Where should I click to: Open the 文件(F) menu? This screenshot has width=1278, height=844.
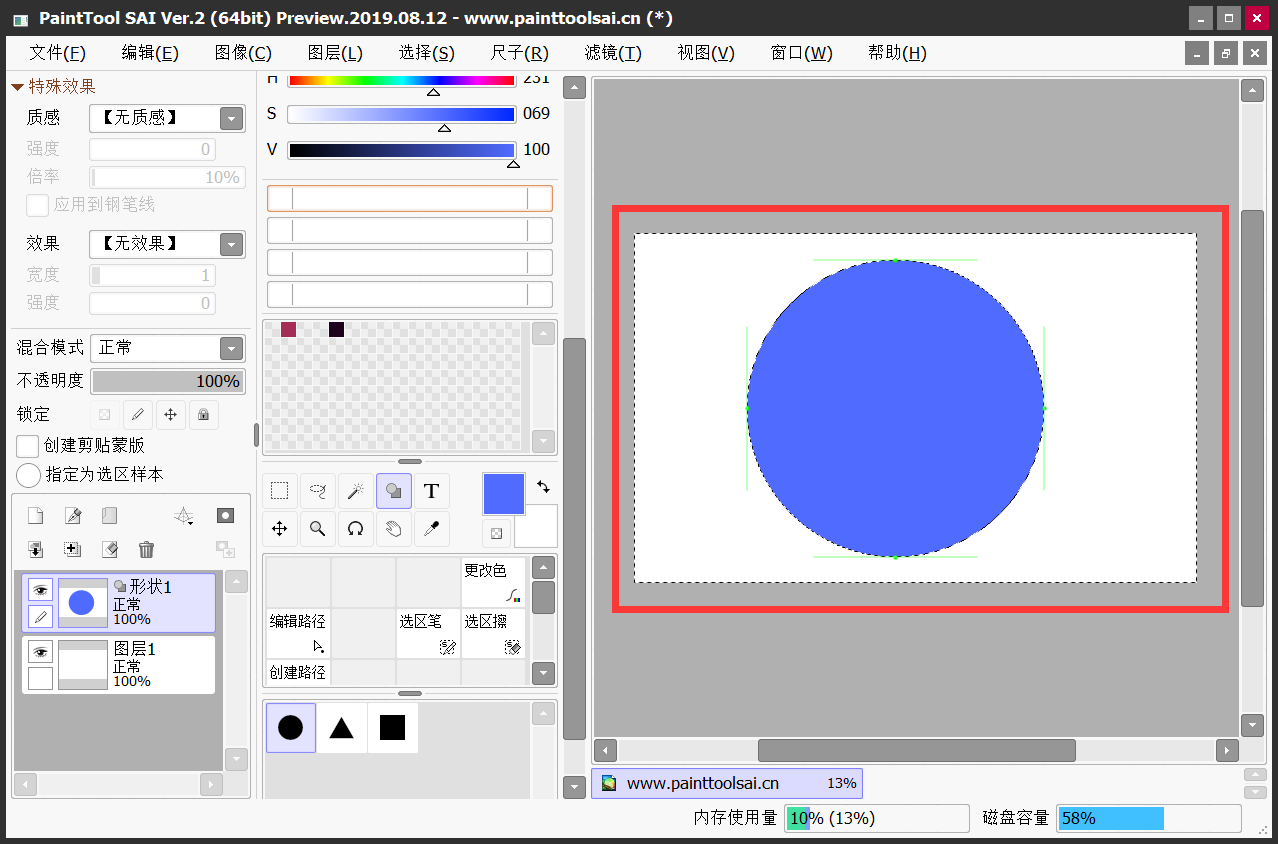(57, 54)
